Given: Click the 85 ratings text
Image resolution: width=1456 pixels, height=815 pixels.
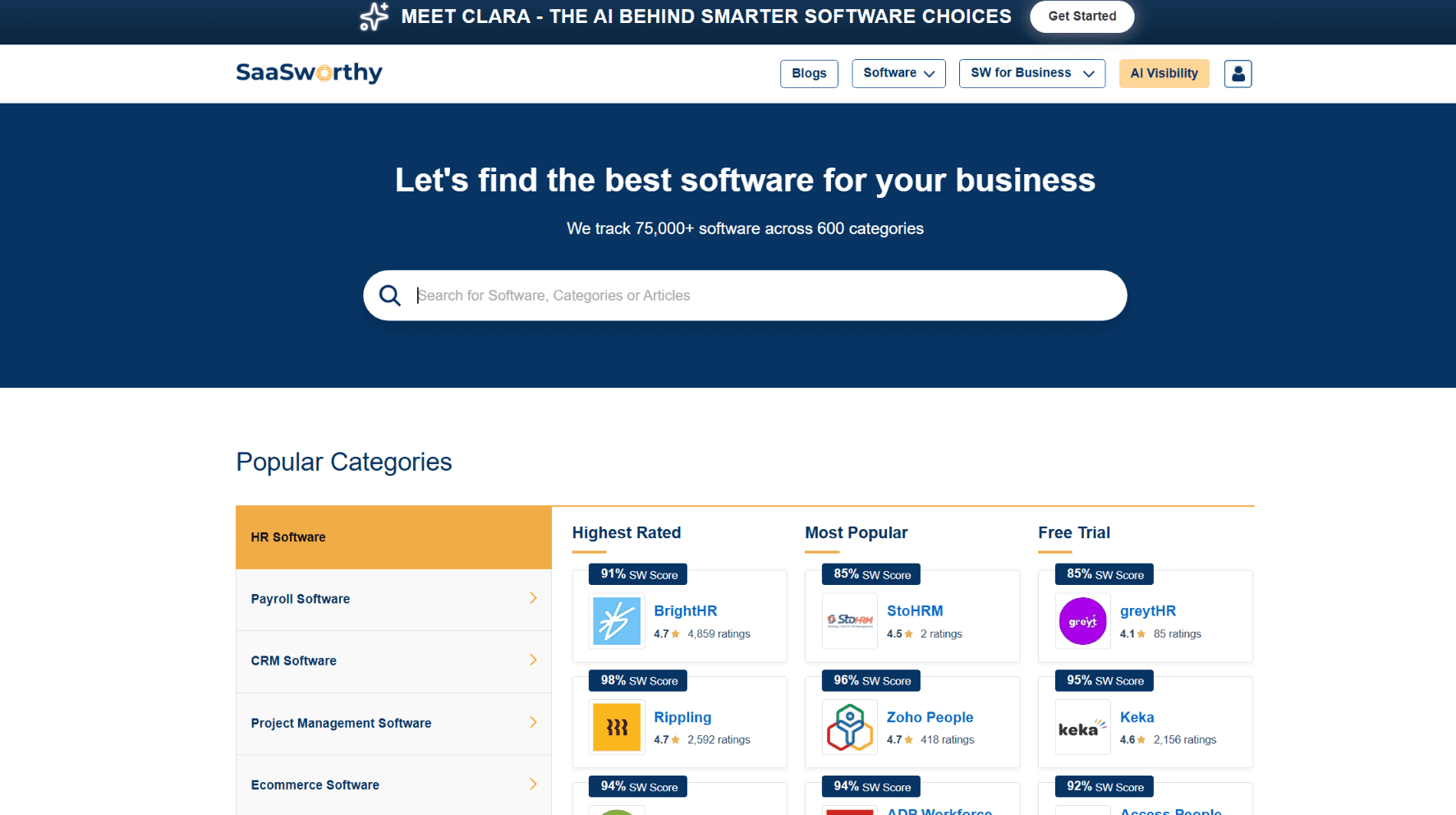Looking at the screenshot, I should coord(1177,633).
